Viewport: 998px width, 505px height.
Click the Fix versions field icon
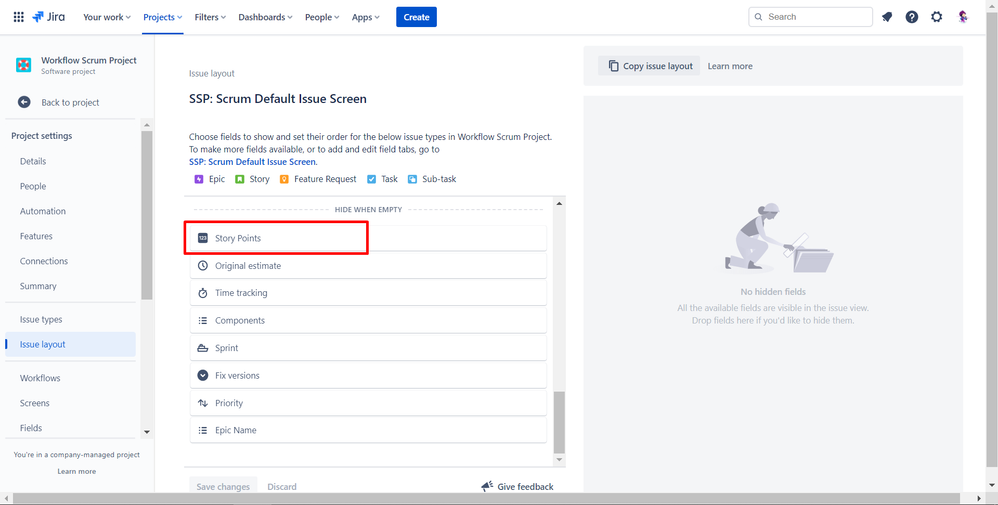[202, 375]
